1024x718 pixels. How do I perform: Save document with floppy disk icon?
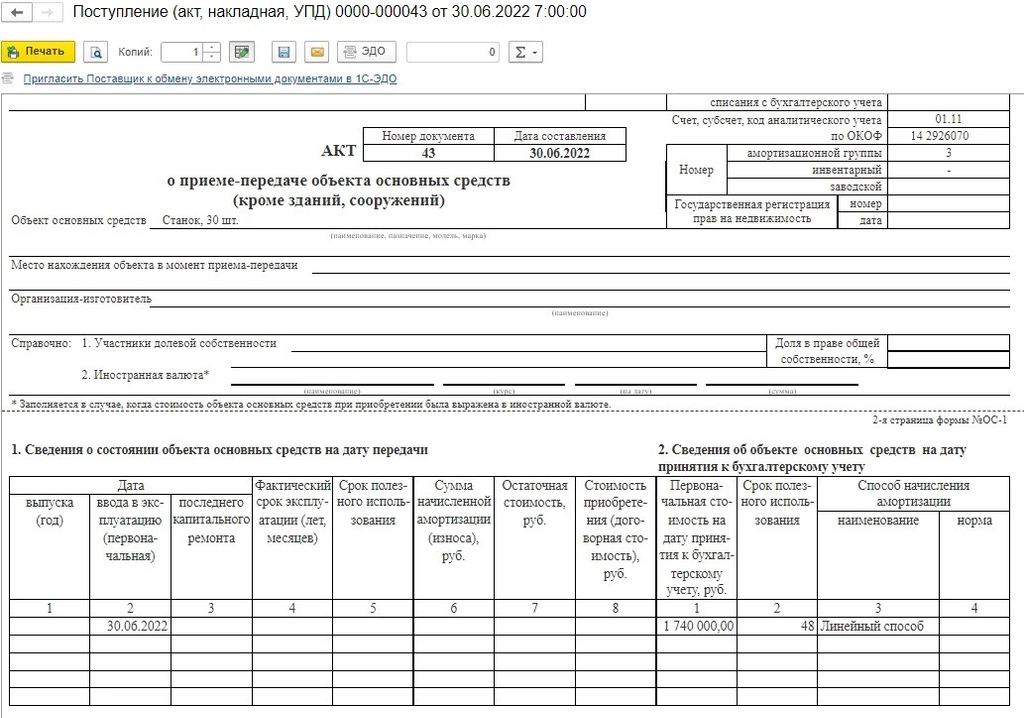(284, 52)
